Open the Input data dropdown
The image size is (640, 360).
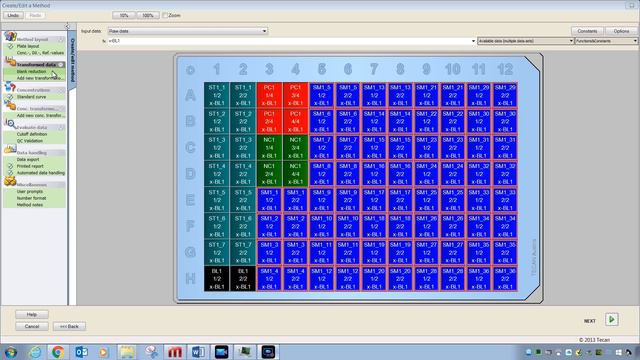click(264, 31)
